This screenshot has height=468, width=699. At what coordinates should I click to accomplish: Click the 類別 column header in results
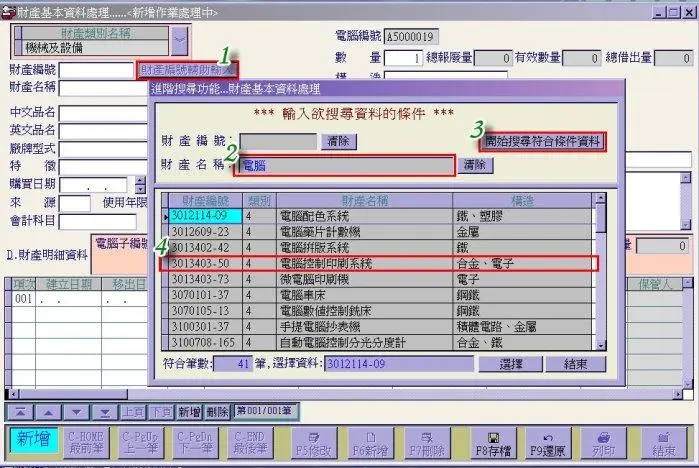pos(259,201)
